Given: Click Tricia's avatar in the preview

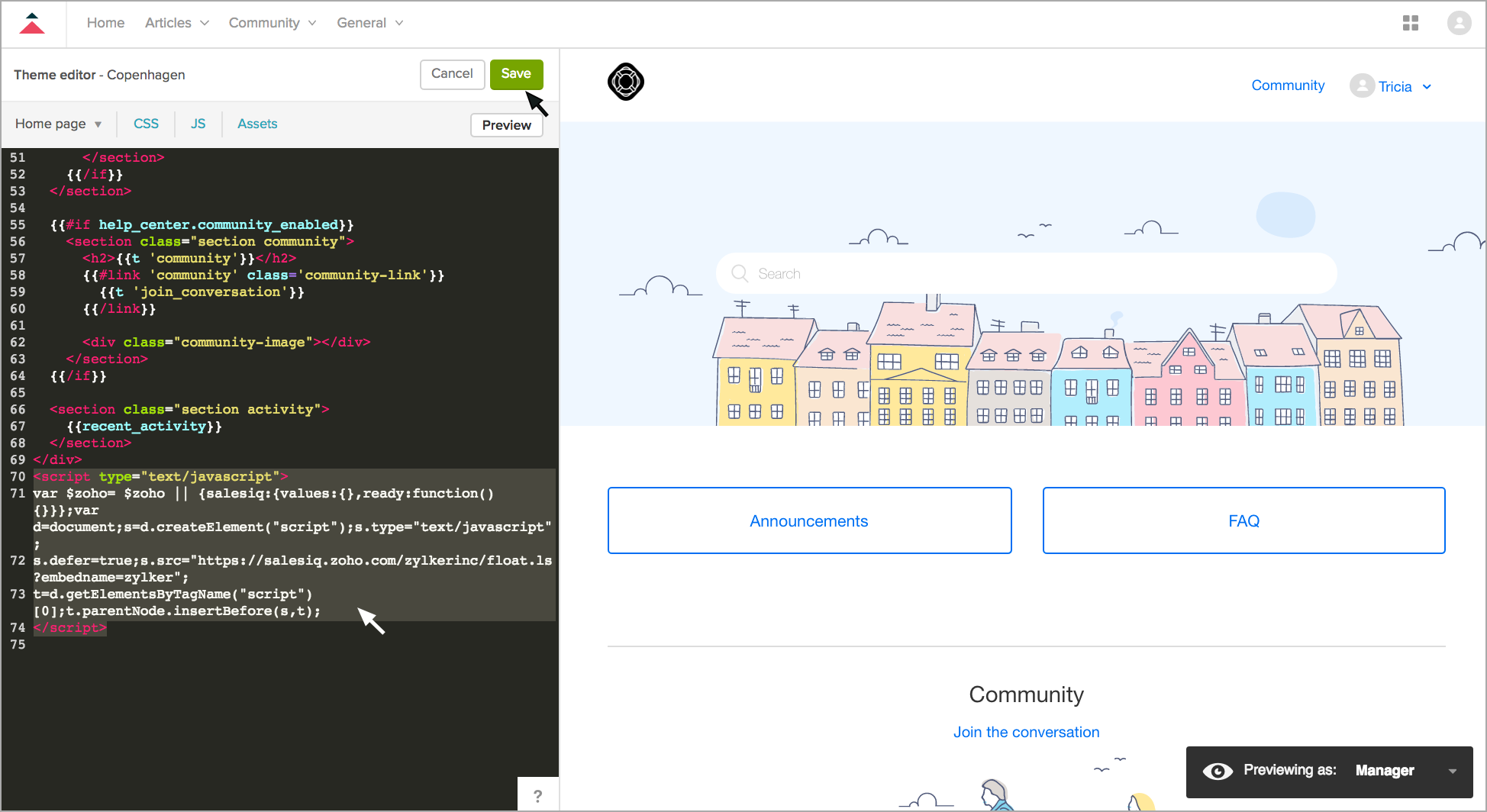Looking at the screenshot, I should (x=1362, y=85).
